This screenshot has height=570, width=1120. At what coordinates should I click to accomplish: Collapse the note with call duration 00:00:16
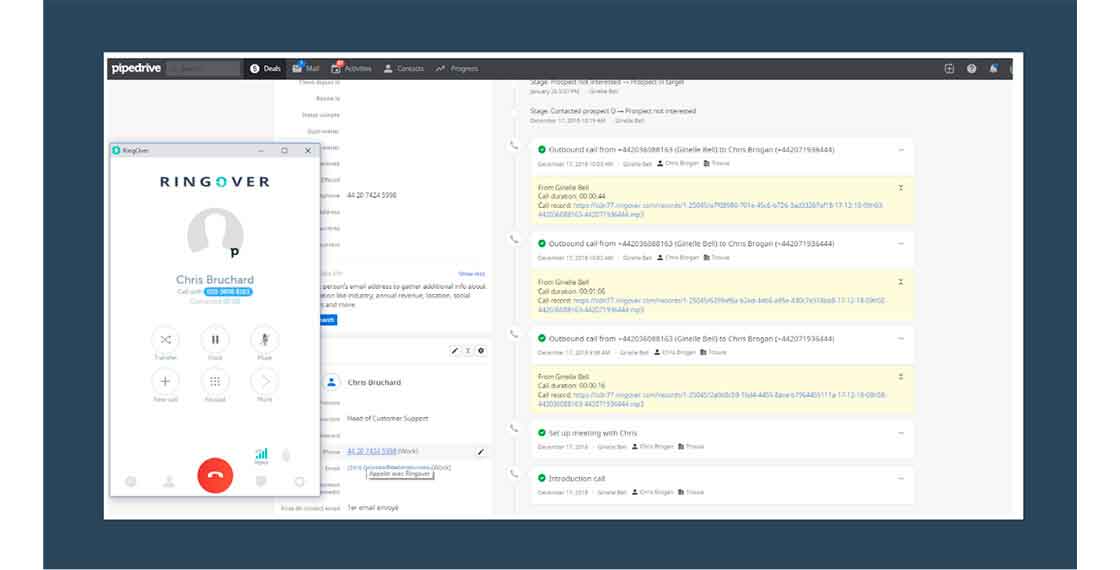[x=901, y=376]
